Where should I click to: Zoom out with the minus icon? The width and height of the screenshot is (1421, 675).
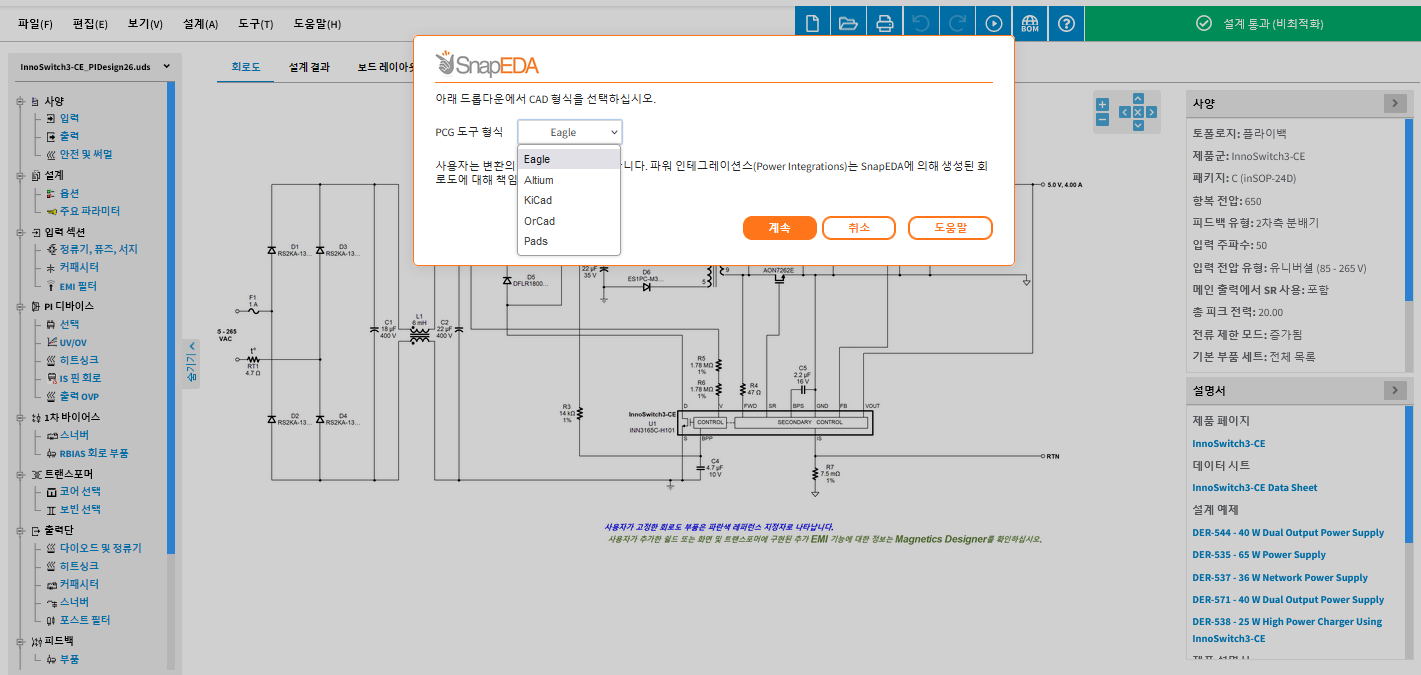1102,119
